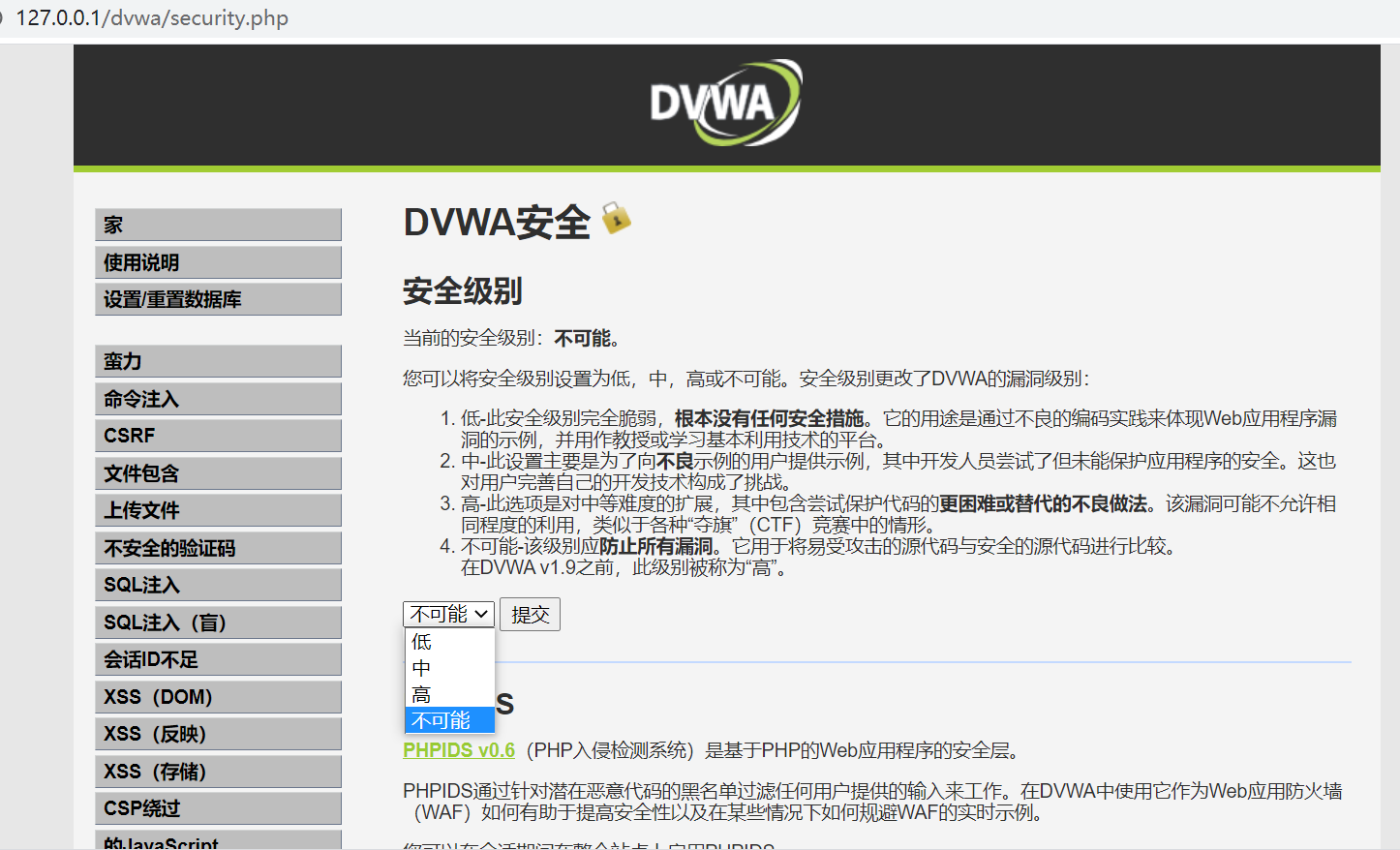Open the XSS（DOM）page

[x=218, y=697]
